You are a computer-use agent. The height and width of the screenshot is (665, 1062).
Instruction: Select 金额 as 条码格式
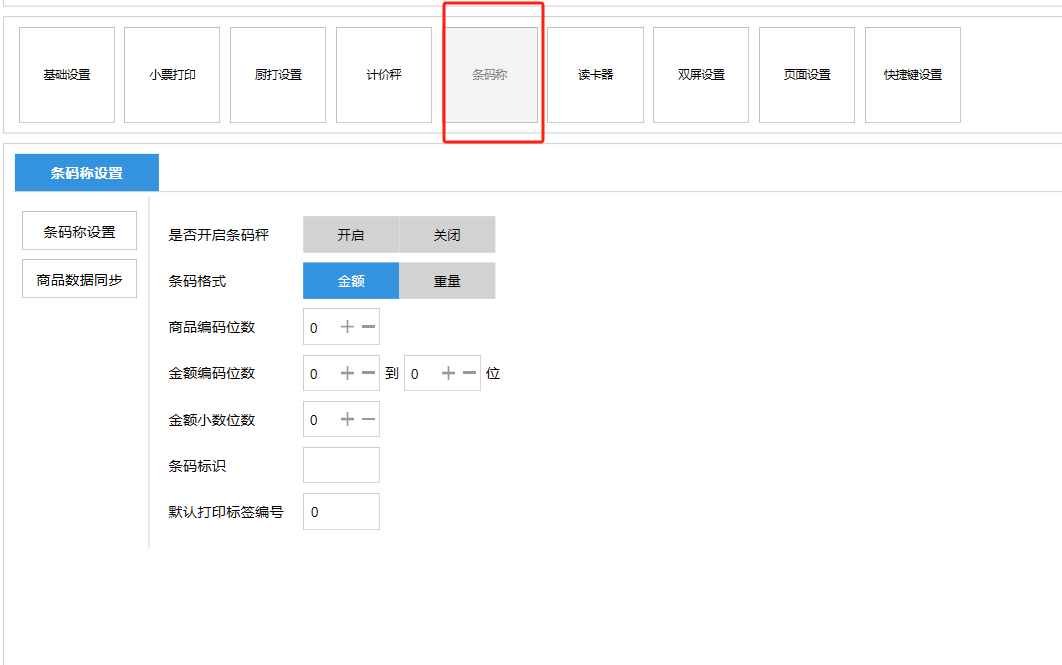pyautogui.click(x=351, y=281)
